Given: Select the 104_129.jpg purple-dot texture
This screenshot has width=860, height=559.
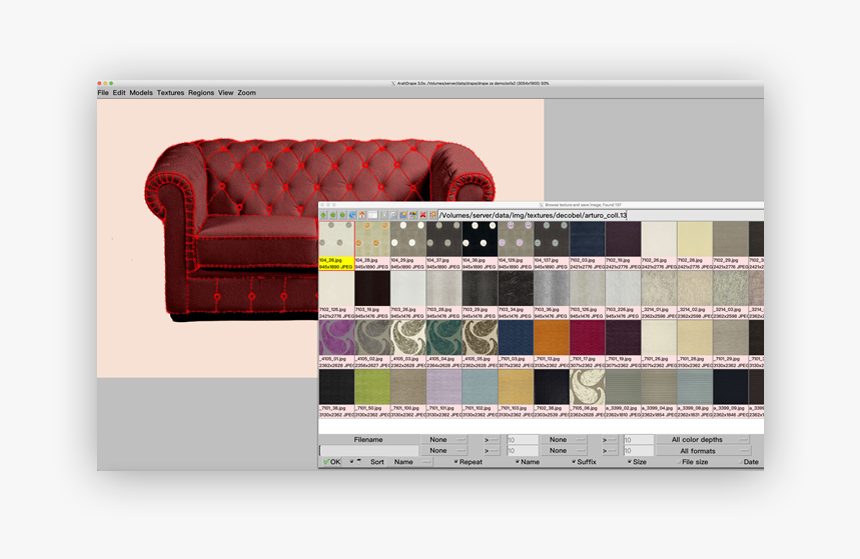Looking at the screenshot, I should (516, 239).
